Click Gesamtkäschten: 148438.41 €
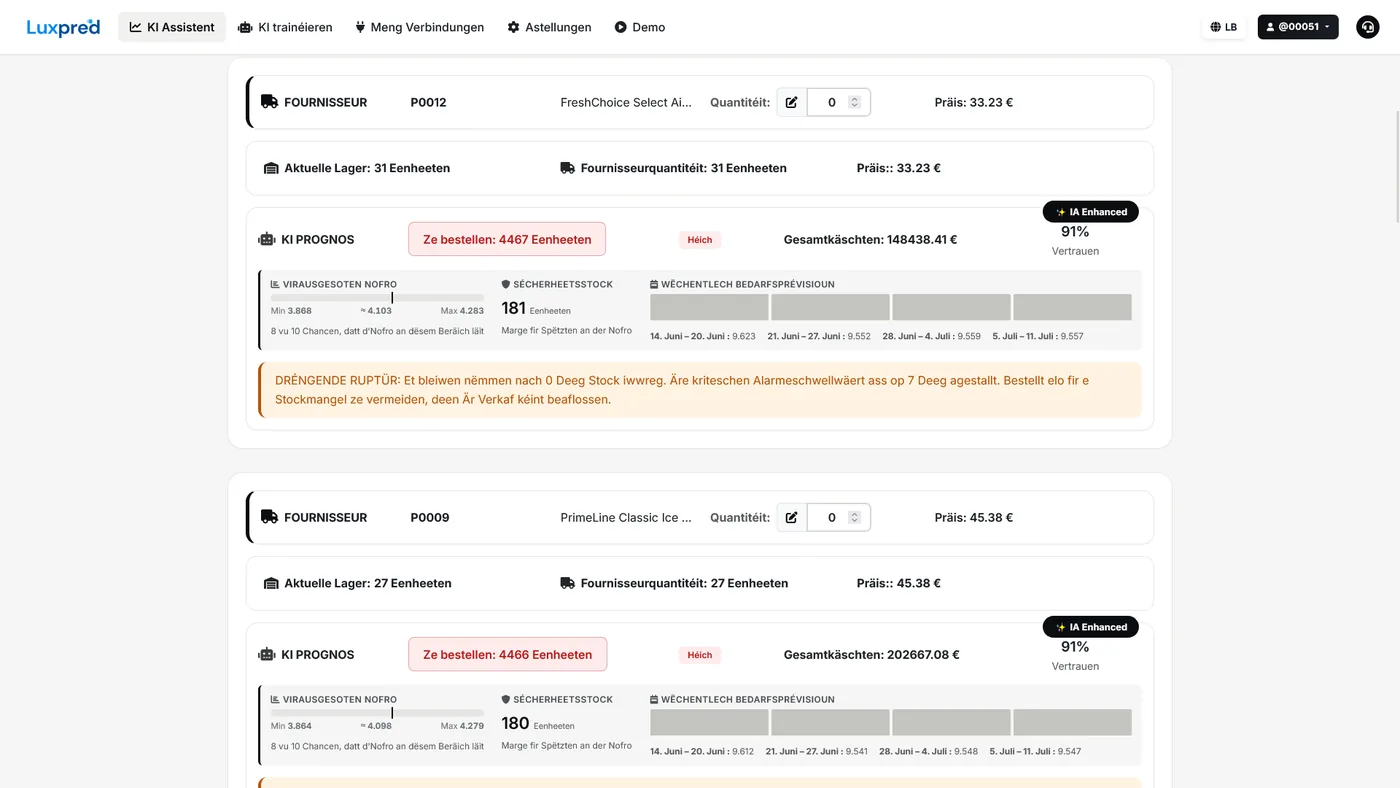The height and width of the screenshot is (788, 1400). (x=870, y=240)
